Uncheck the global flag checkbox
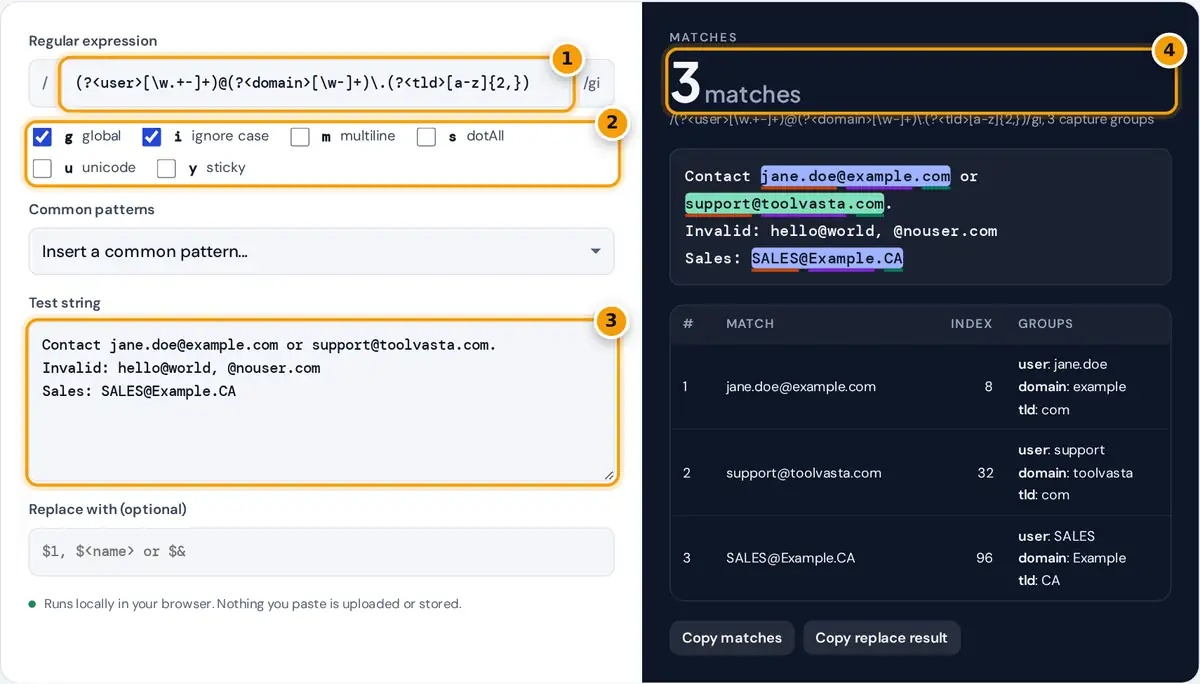This screenshot has width=1200, height=684. pos(42,137)
